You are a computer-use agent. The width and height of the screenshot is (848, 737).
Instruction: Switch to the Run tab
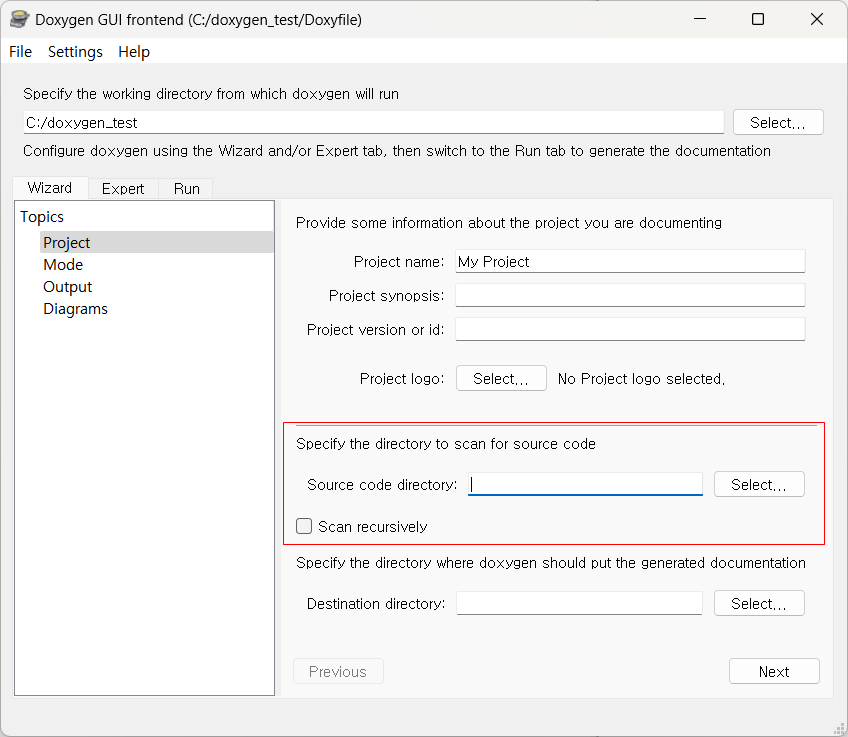(x=187, y=189)
